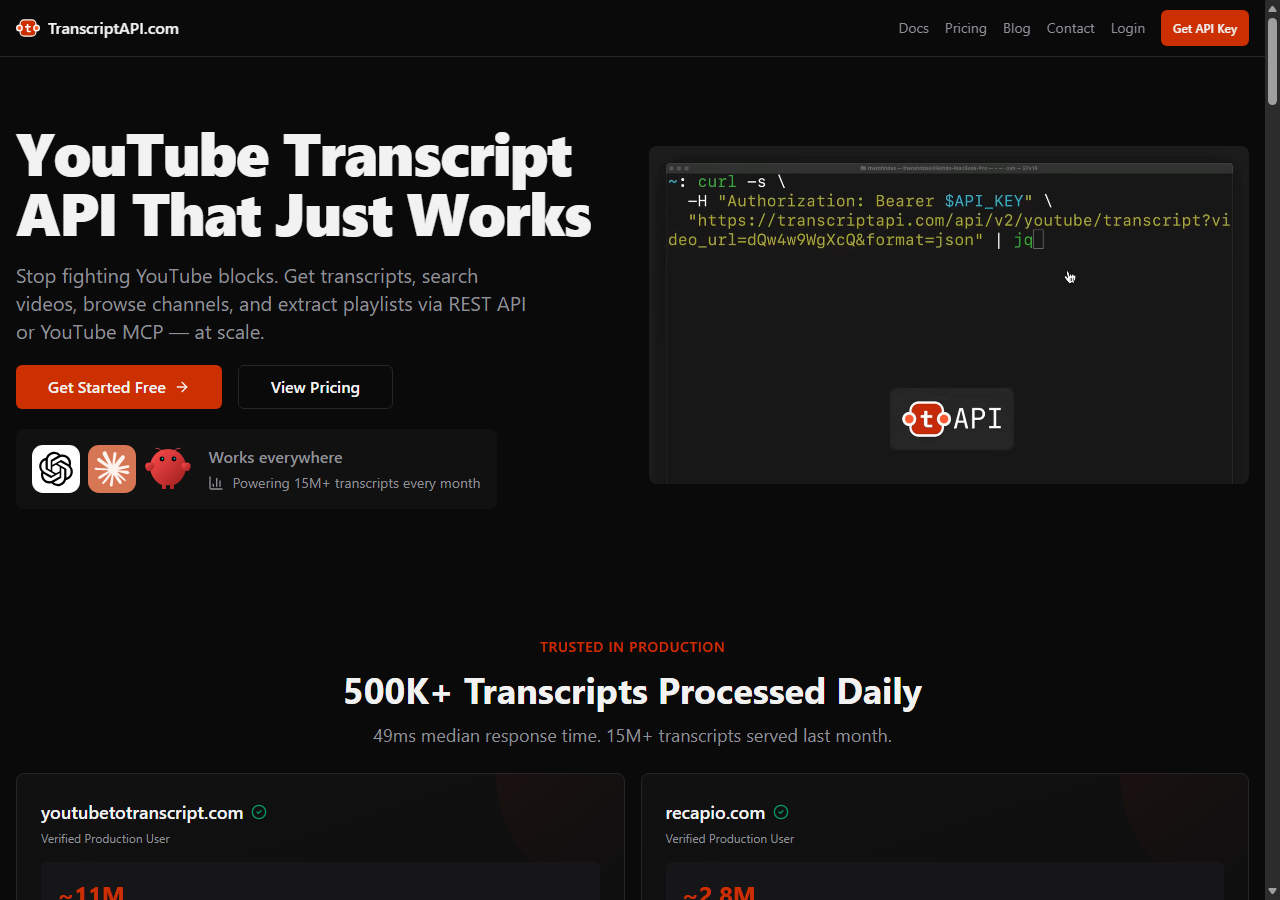Open the Blog nav link
Viewport: 1280px width, 900px height.
click(x=1017, y=28)
